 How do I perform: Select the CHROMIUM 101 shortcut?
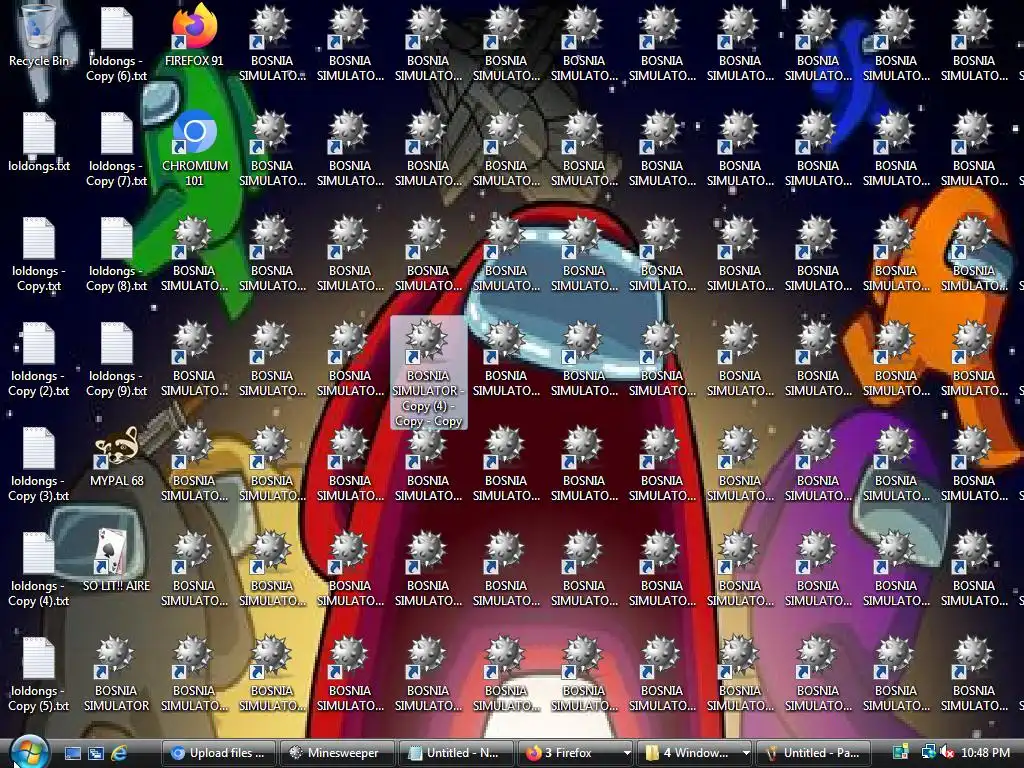[x=194, y=148]
